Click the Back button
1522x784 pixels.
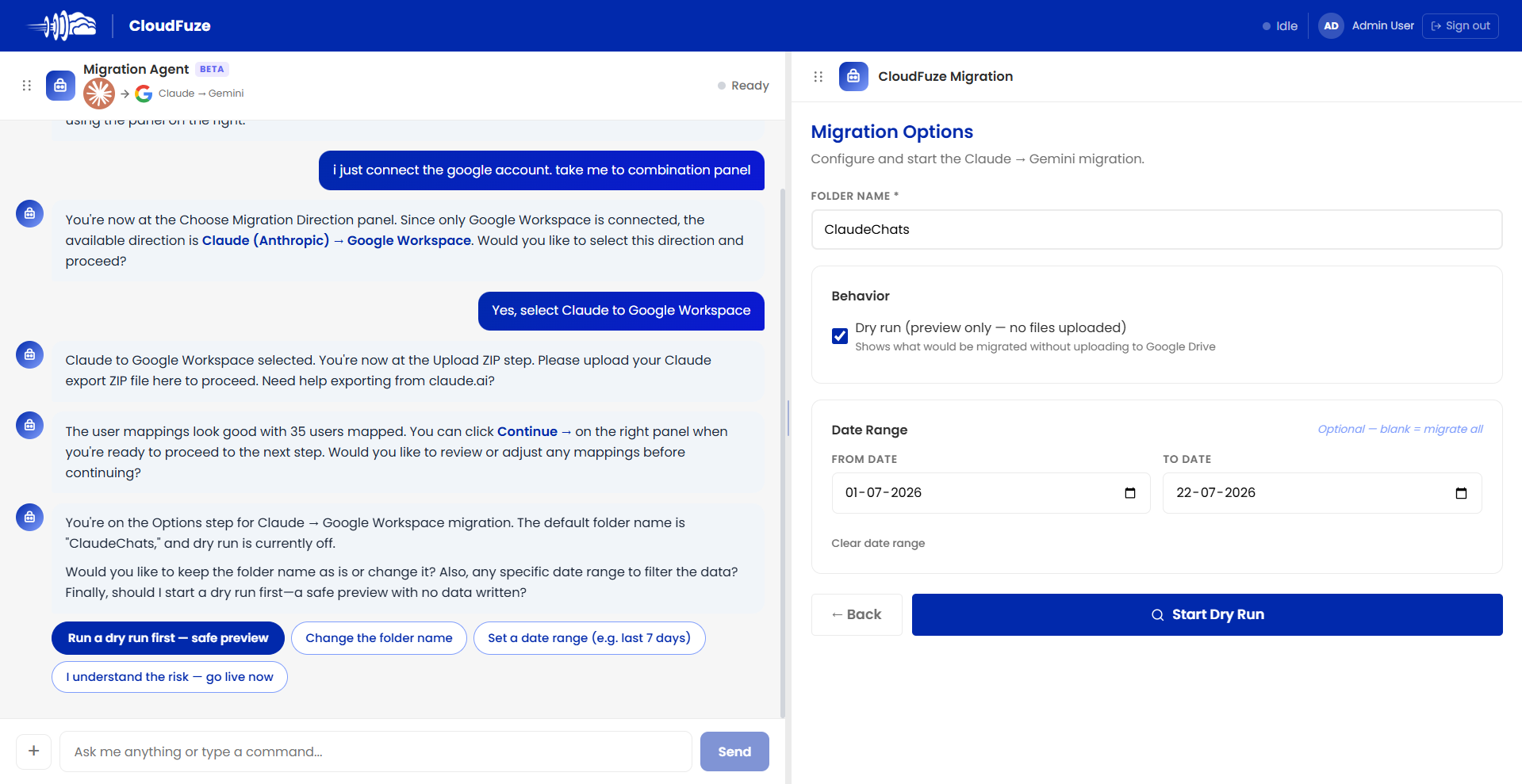tap(857, 614)
